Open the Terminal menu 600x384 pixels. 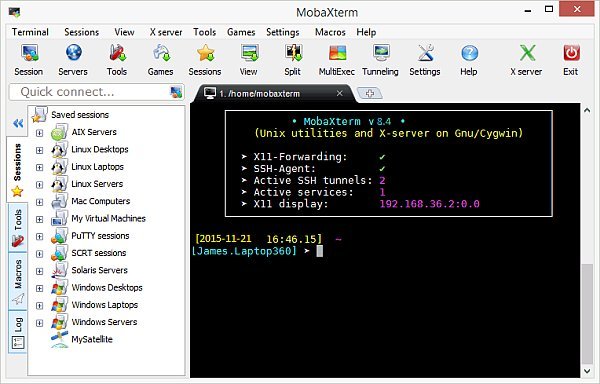30,32
